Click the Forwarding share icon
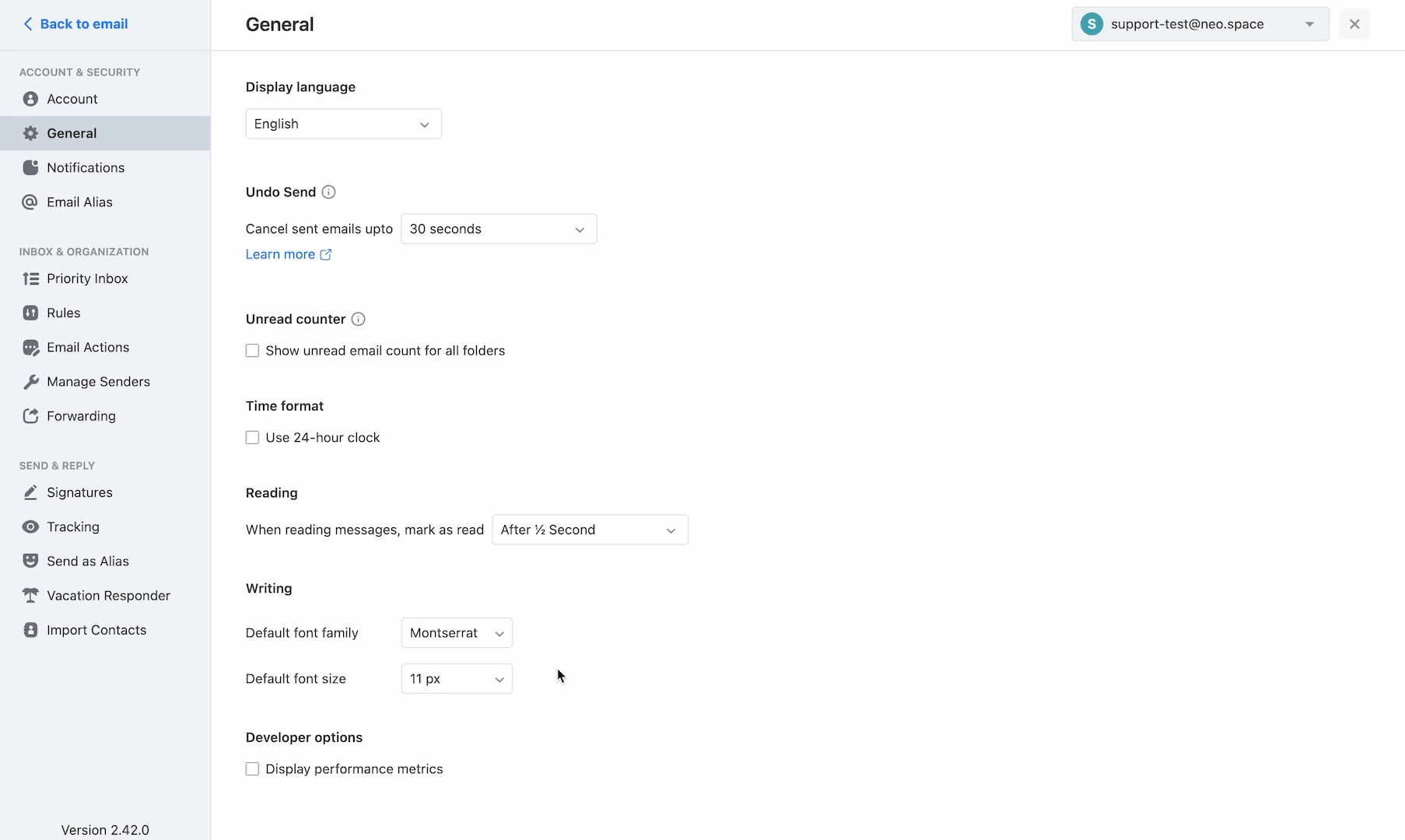Image resolution: width=1405 pixels, height=840 pixels. tap(30, 416)
